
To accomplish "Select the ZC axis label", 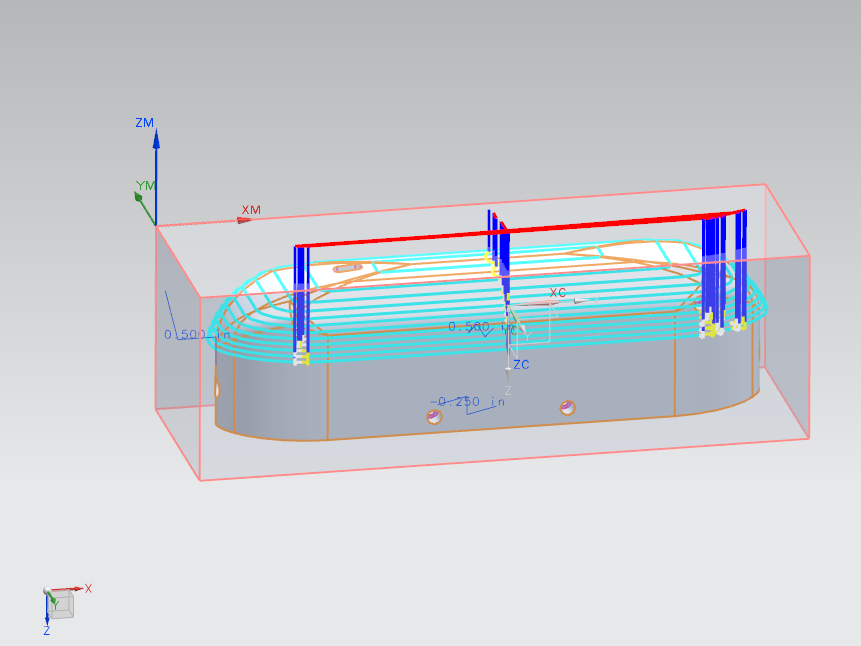I will (x=521, y=365).
